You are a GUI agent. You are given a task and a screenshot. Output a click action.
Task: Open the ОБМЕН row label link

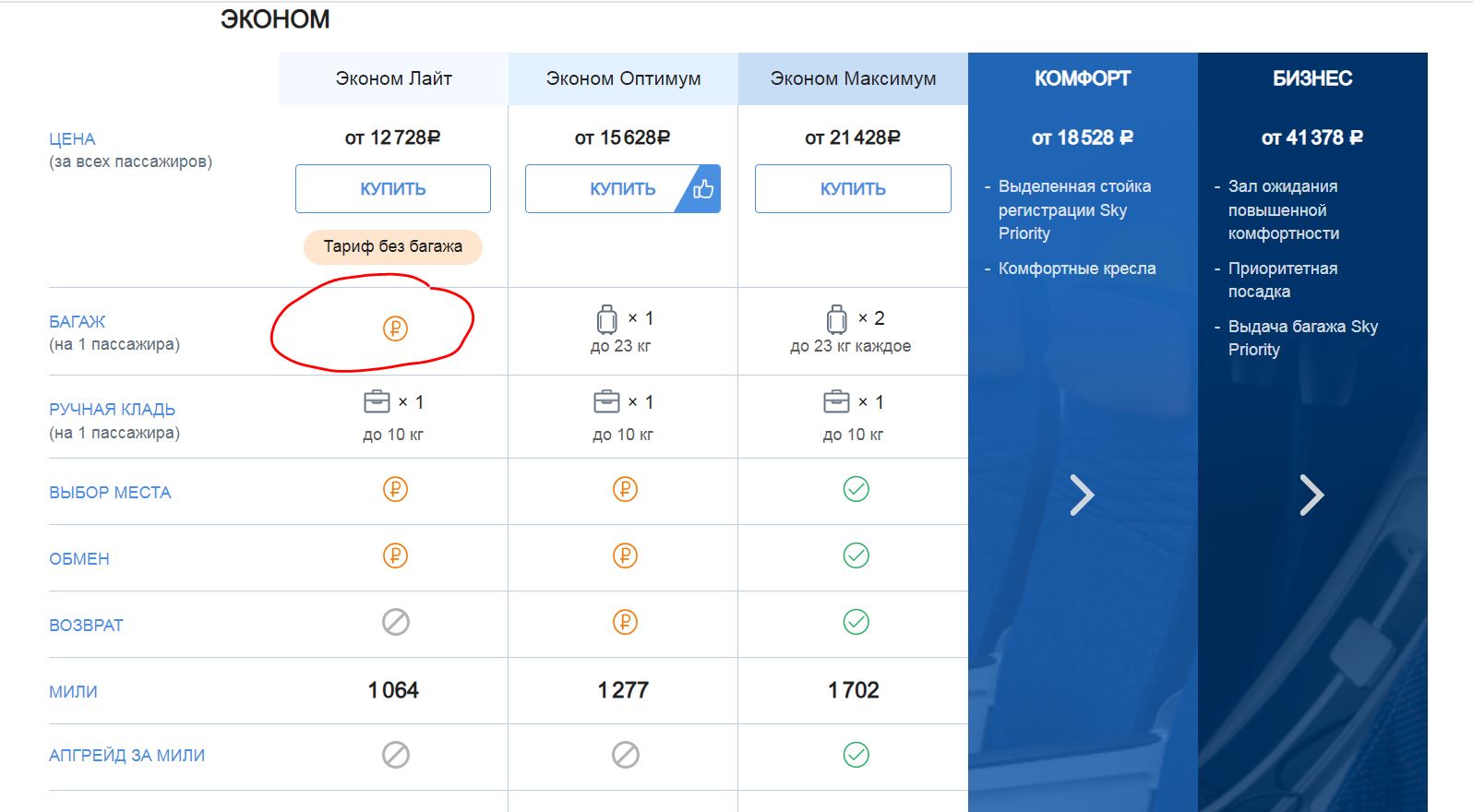(79, 559)
